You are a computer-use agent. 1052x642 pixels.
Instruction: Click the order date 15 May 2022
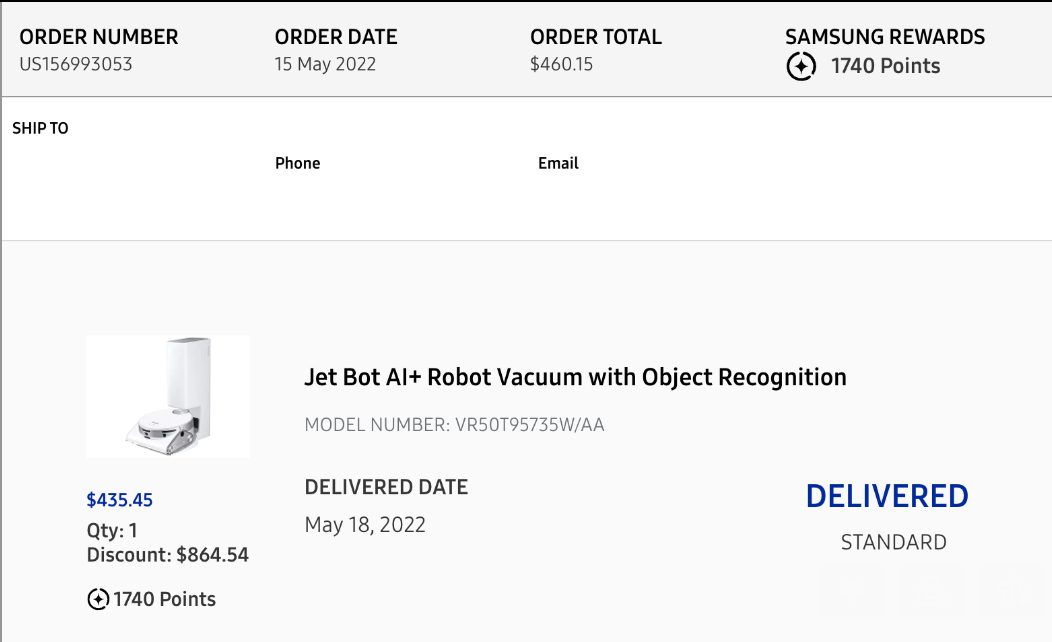pos(325,64)
